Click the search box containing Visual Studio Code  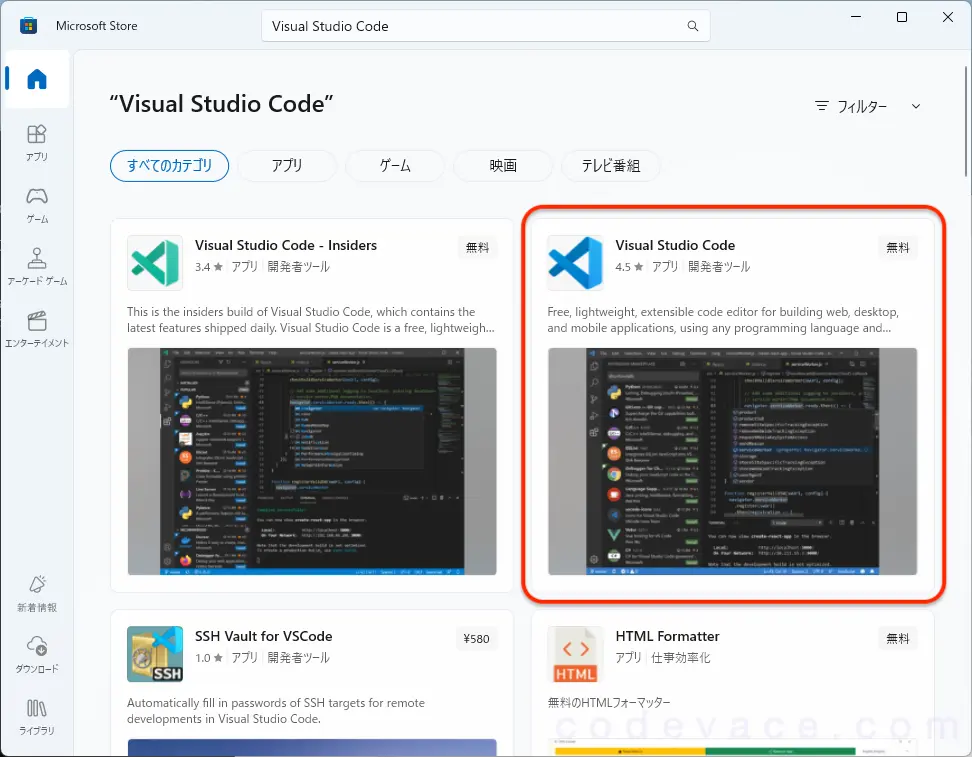pos(485,26)
